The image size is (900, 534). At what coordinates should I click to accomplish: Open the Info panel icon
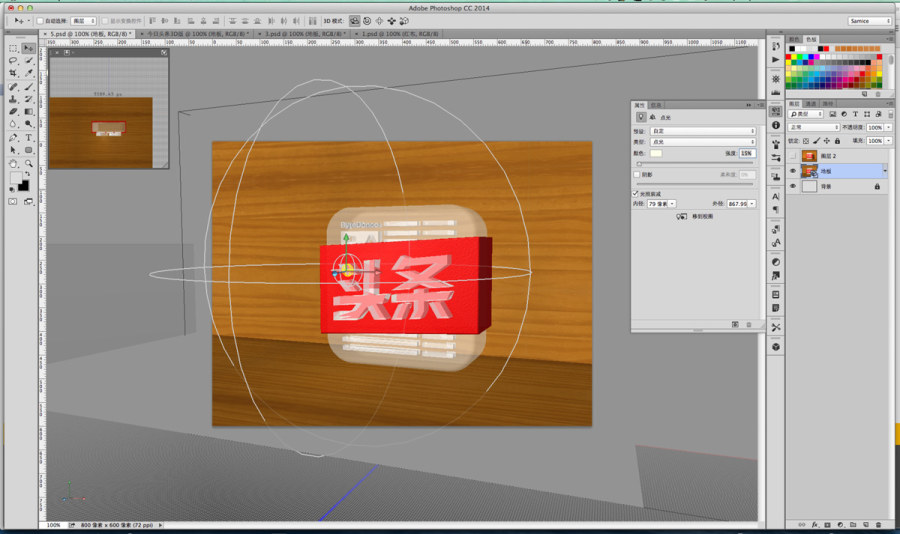(776, 125)
